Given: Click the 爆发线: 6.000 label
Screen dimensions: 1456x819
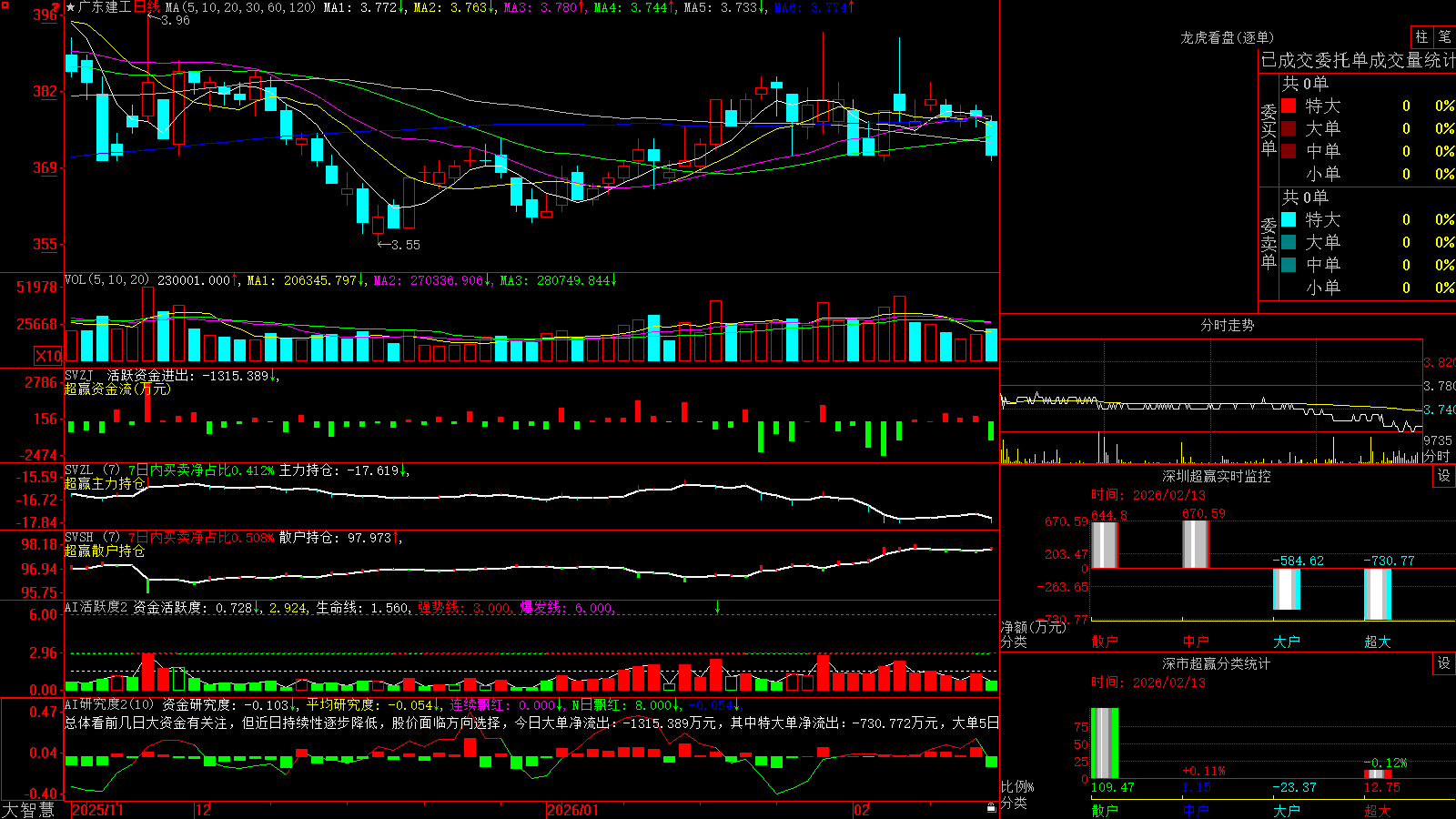Looking at the screenshot, I should click(x=567, y=608).
